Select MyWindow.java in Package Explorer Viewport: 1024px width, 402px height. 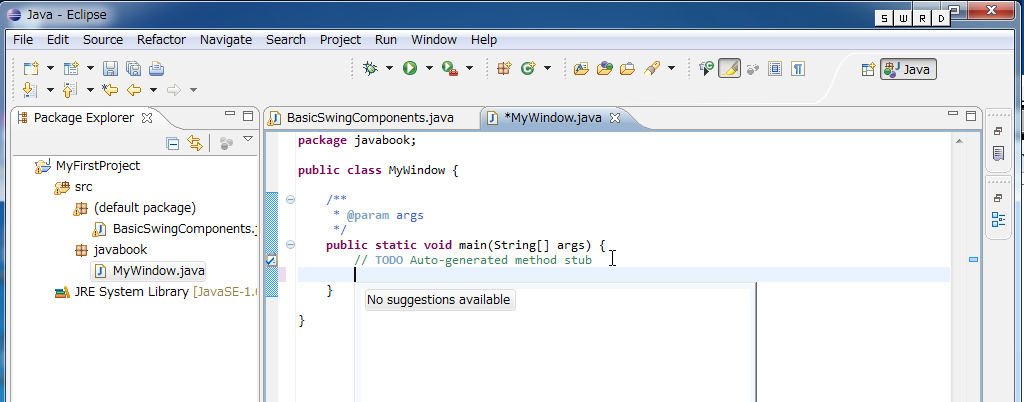(158, 270)
